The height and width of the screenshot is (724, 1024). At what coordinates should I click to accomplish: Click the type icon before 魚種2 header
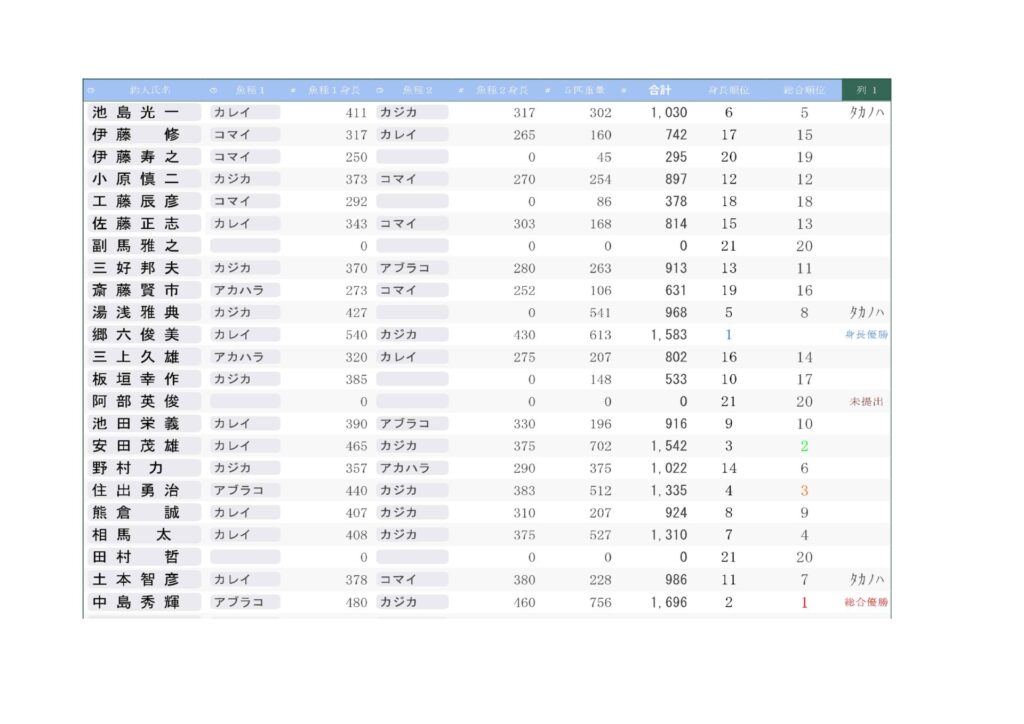click(380, 91)
